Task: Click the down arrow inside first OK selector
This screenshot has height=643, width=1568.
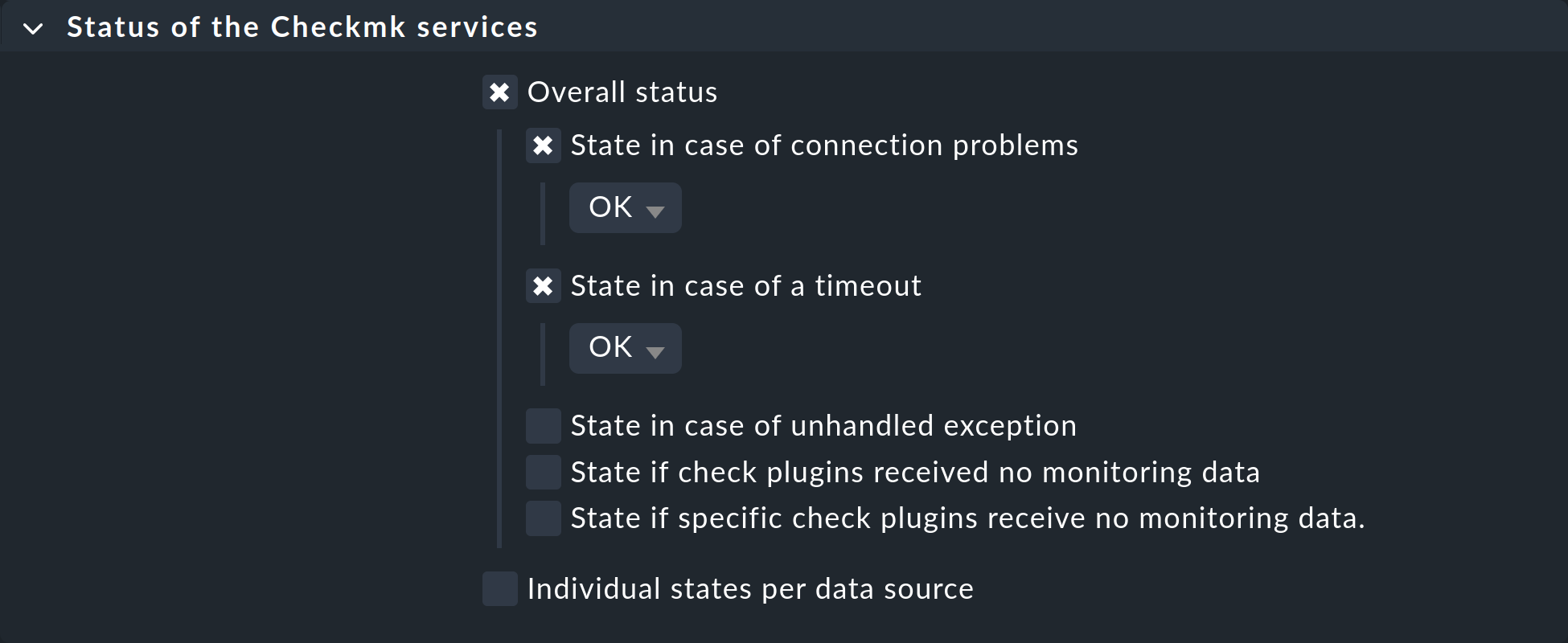Action: pyautogui.click(x=655, y=211)
